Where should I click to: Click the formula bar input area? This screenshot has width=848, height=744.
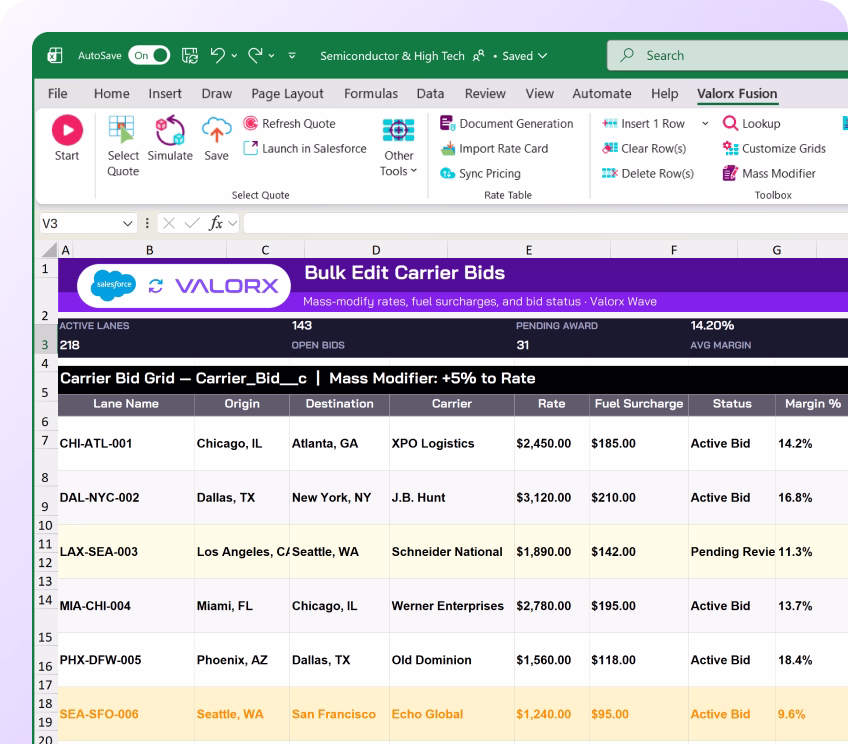(x=546, y=223)
